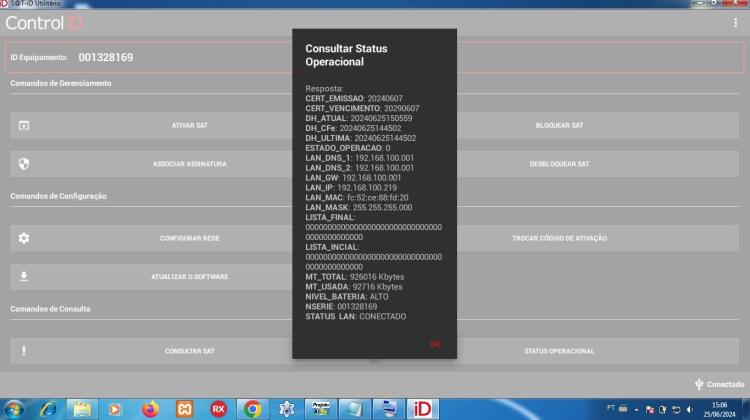This screenshot has height=420, width=750.
Task: Click the Comandos de Gerenciamento heading
Action: click(61, 83)
